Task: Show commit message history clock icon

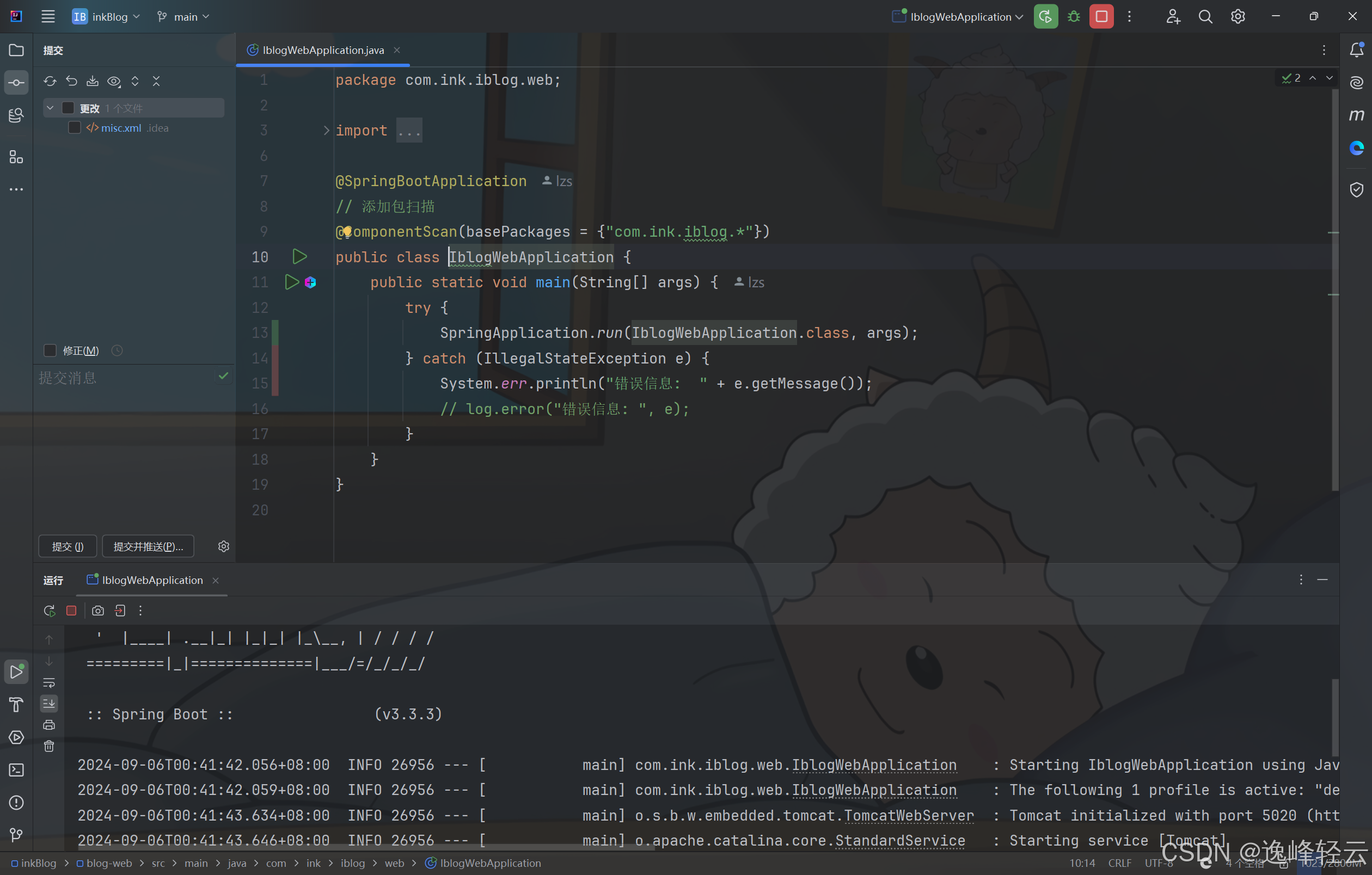Action: tap(117, 350)
